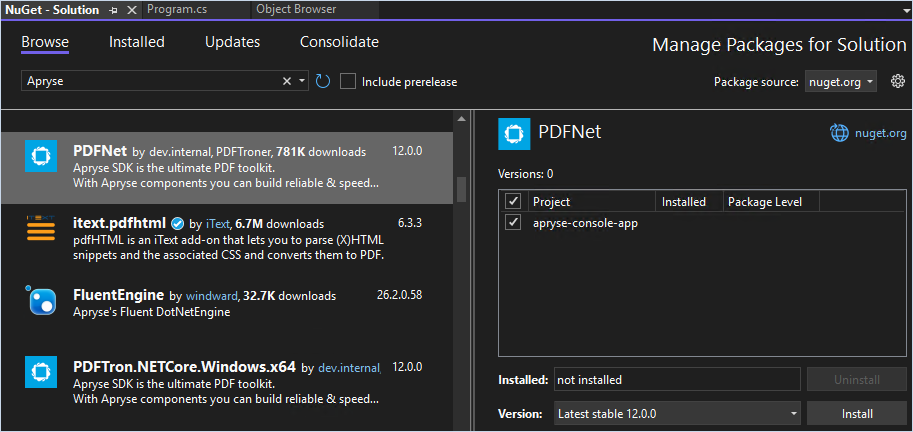Switch to the Consolidate tab
Viewport: 913px width, 432px height.
coord(339,42)
